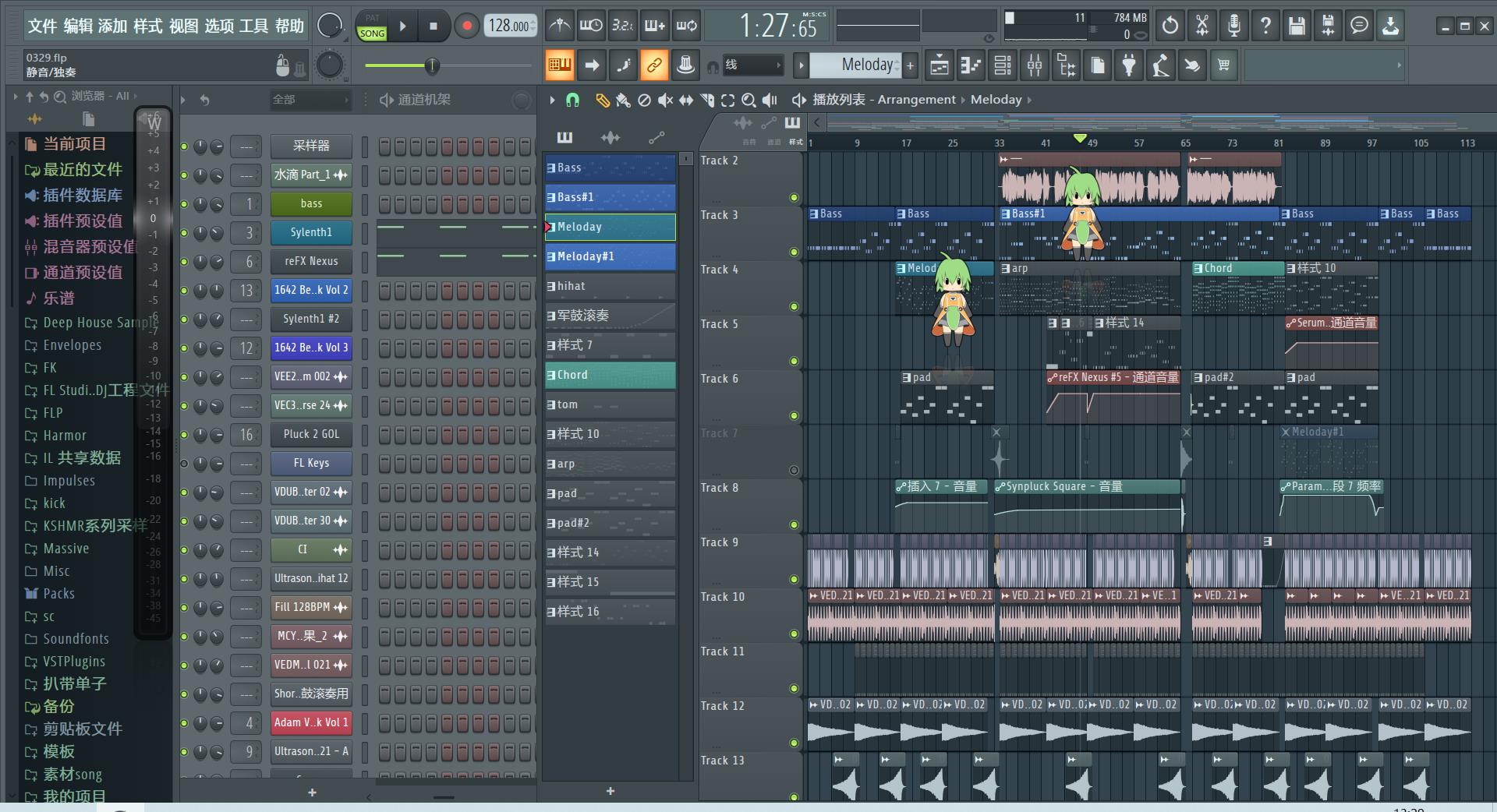This screenshot has width=1497, height=812.
Task: Save project with the floppy disk icon
Action: point(1296,26)
